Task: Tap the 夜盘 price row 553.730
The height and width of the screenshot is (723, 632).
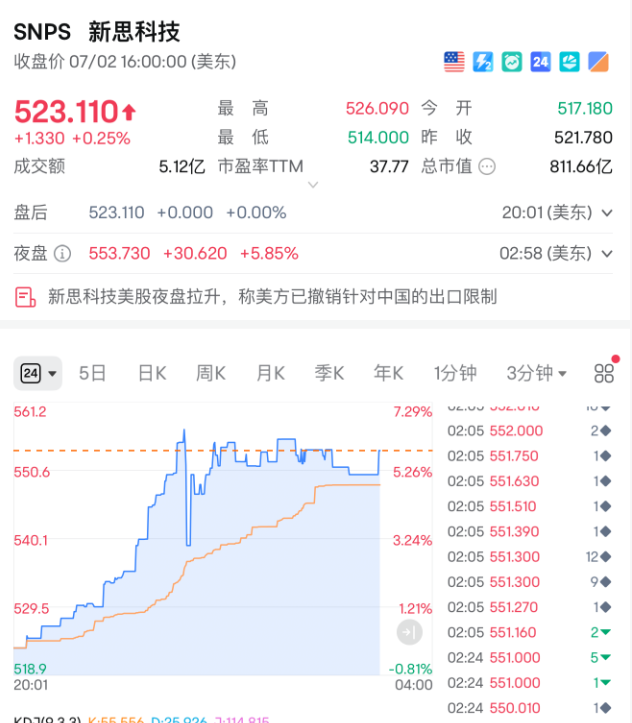Action: [x=119, y=254]
